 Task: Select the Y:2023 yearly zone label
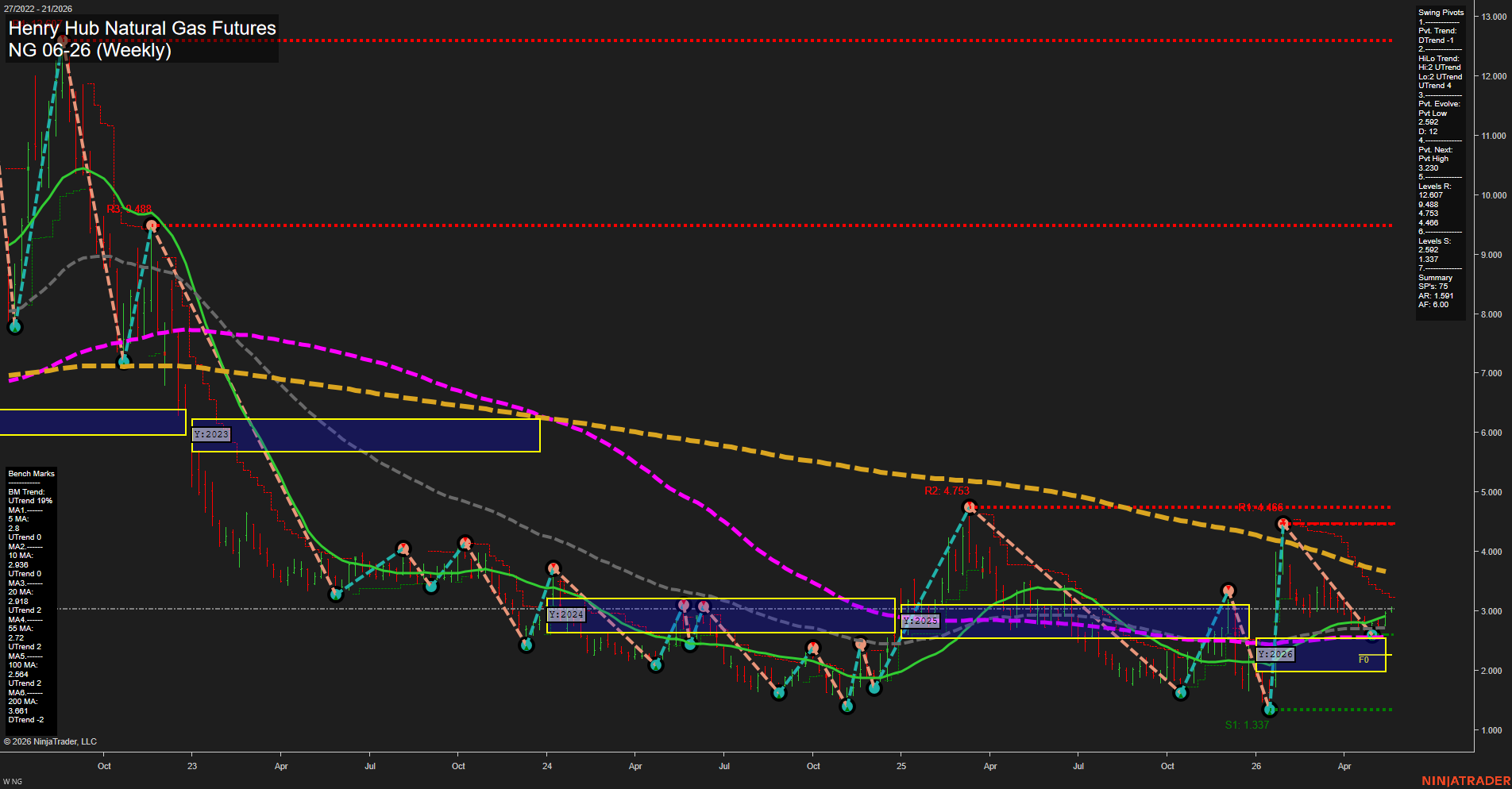point(212,434)
